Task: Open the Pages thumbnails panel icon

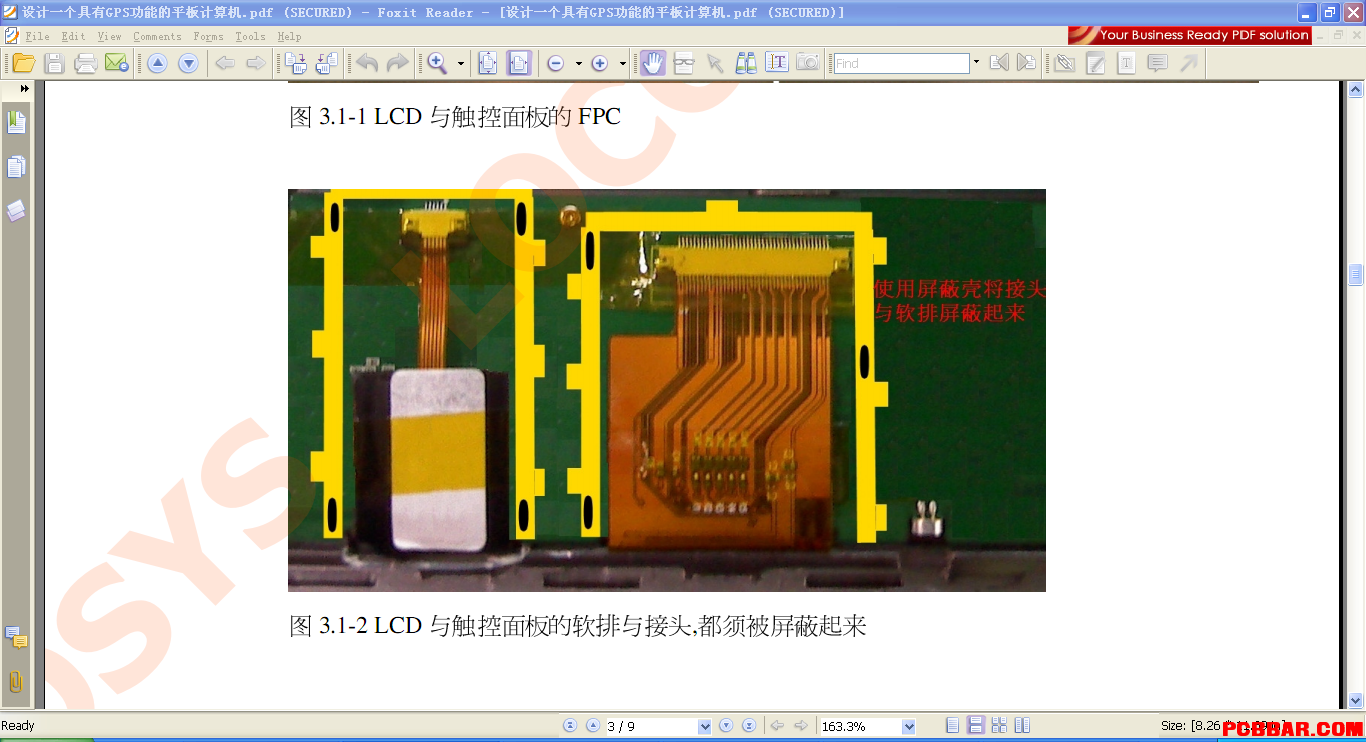Action: pos(16,167)
